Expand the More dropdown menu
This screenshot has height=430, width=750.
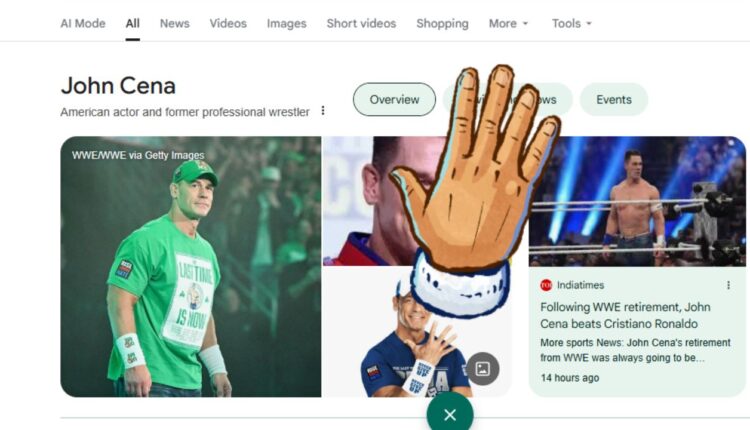point(508,23)
